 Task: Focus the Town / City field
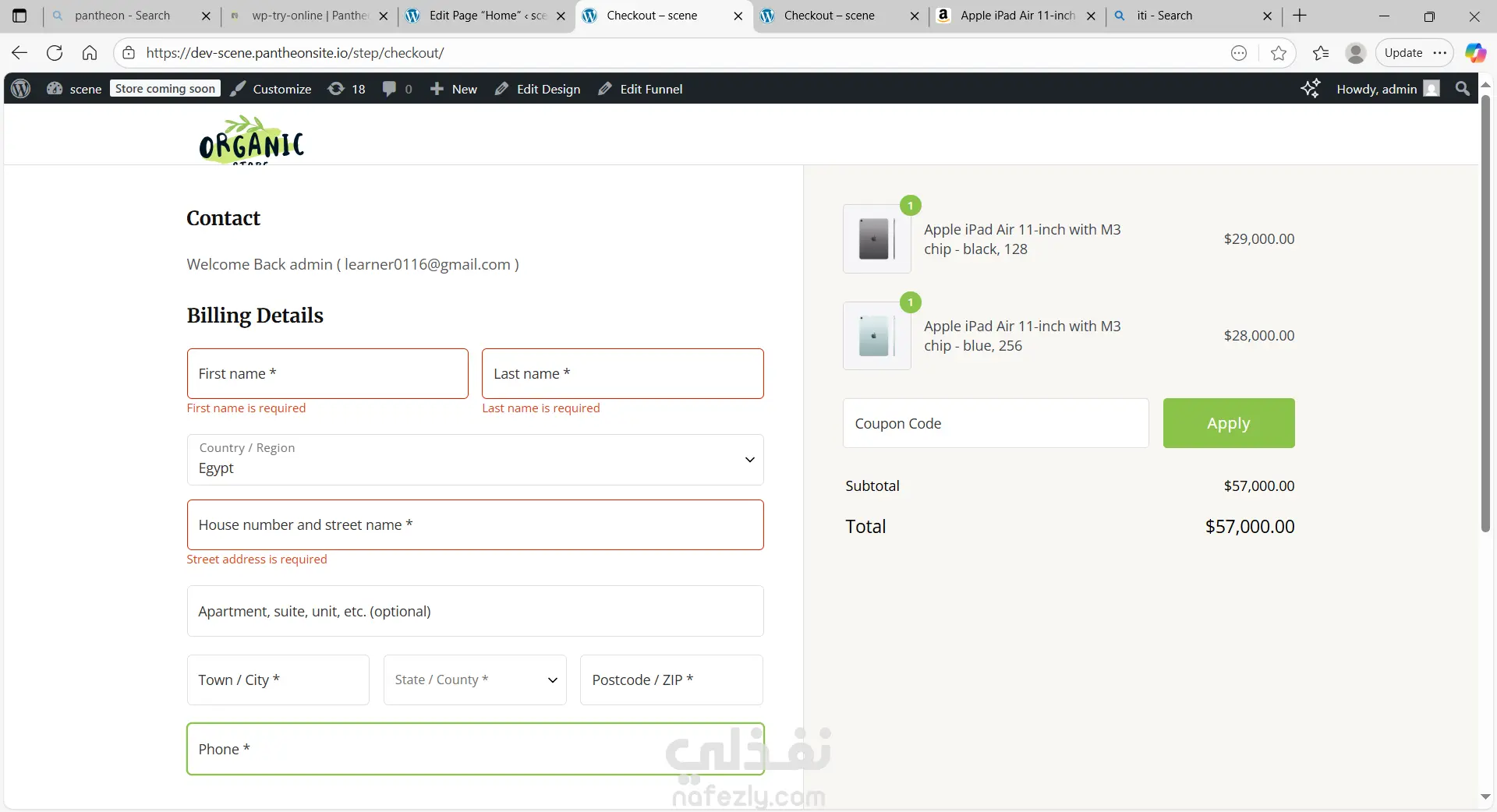(x=278, y=680)
